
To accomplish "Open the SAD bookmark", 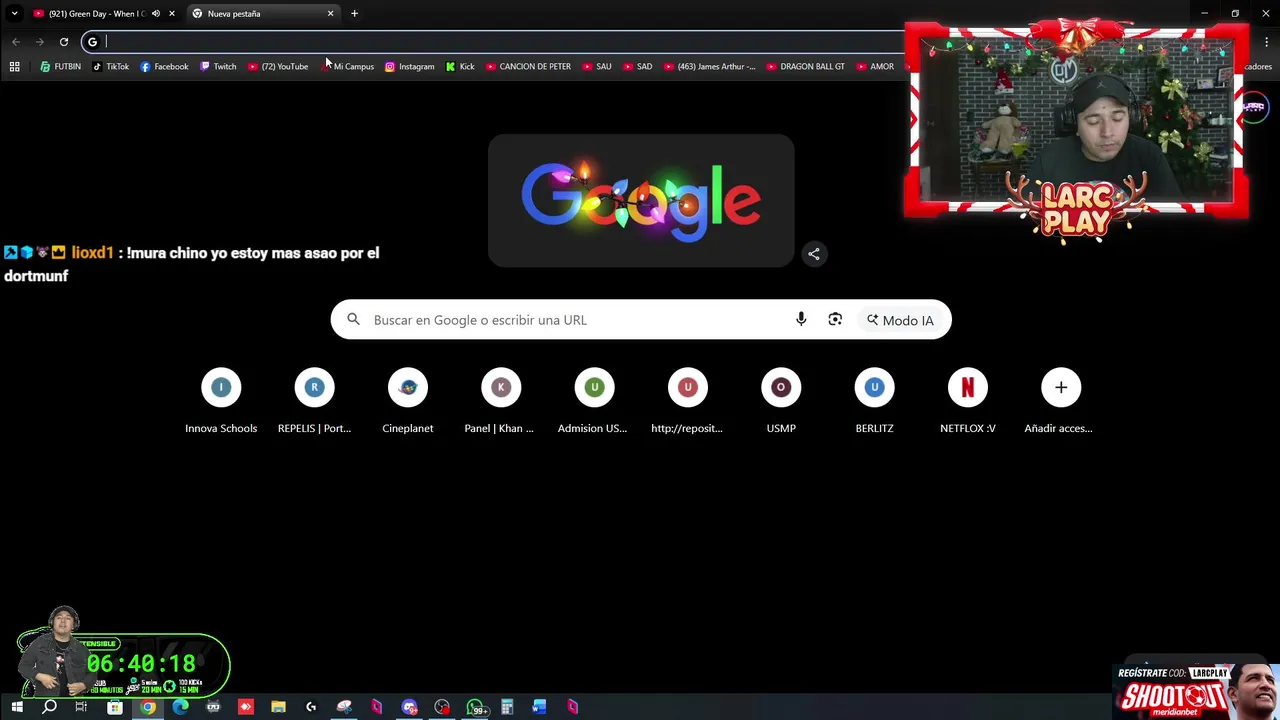I will tap(637, 67).
